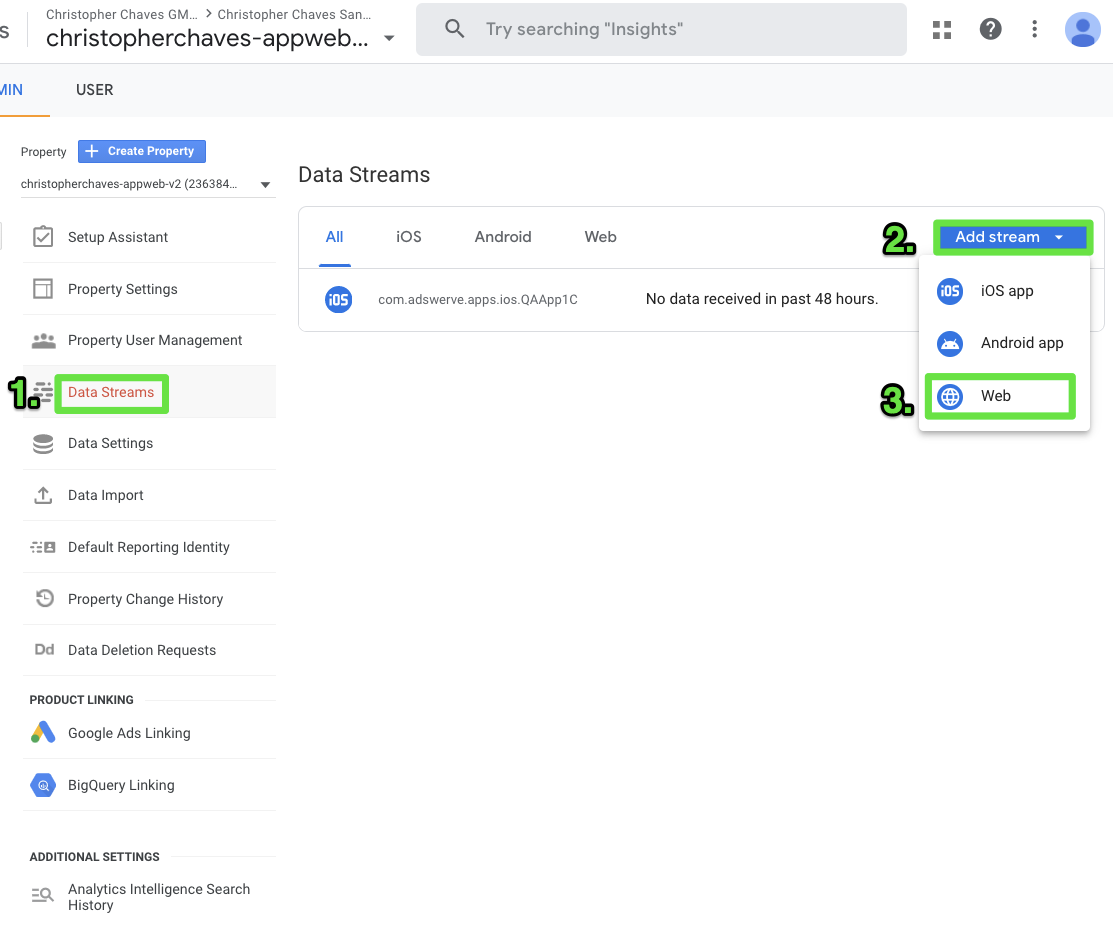
Task: Open the Google apps grid icon
Action: (942, 29)
